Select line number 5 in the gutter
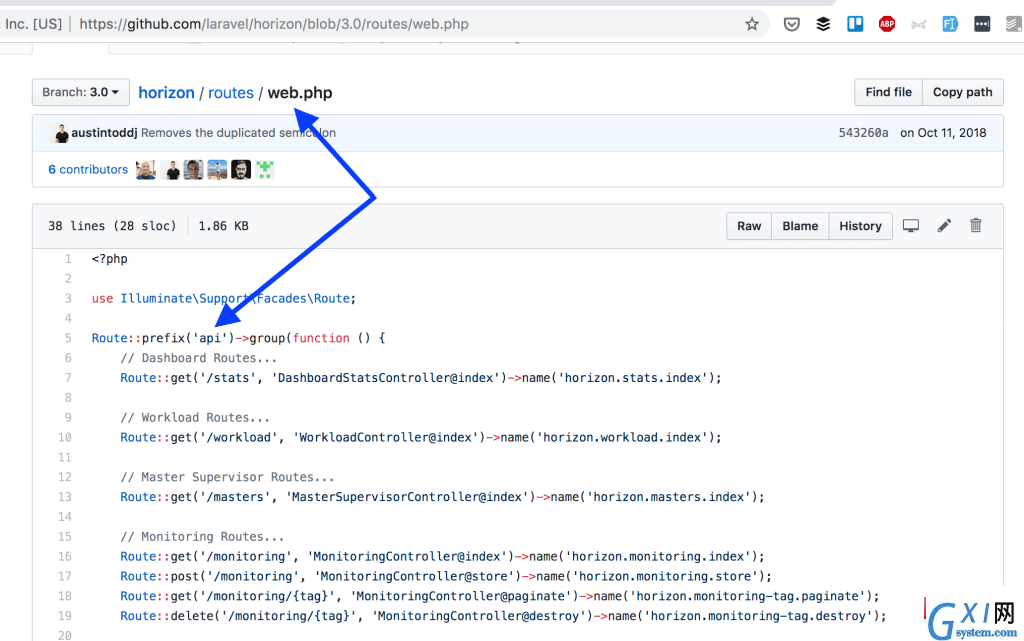Image resolution: width=1024 pixels, height=641 pixels. tap(68, 338)
